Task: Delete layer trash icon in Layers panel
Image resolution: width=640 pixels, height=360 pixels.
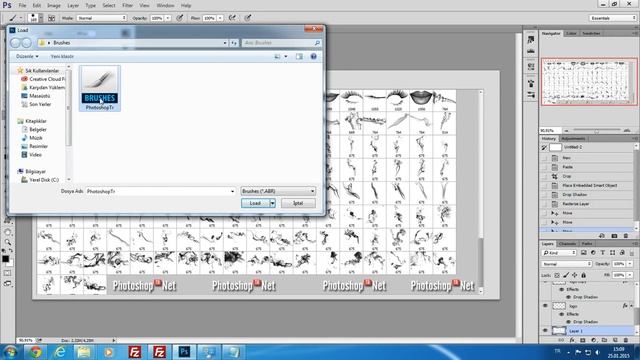Action: [x=626, y=340]
